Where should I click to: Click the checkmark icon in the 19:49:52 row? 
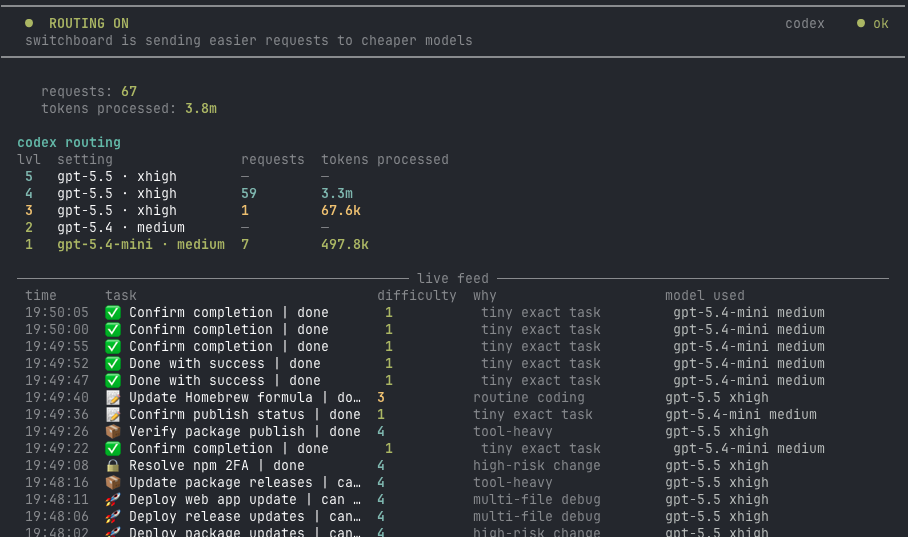(x=113, y=364)
